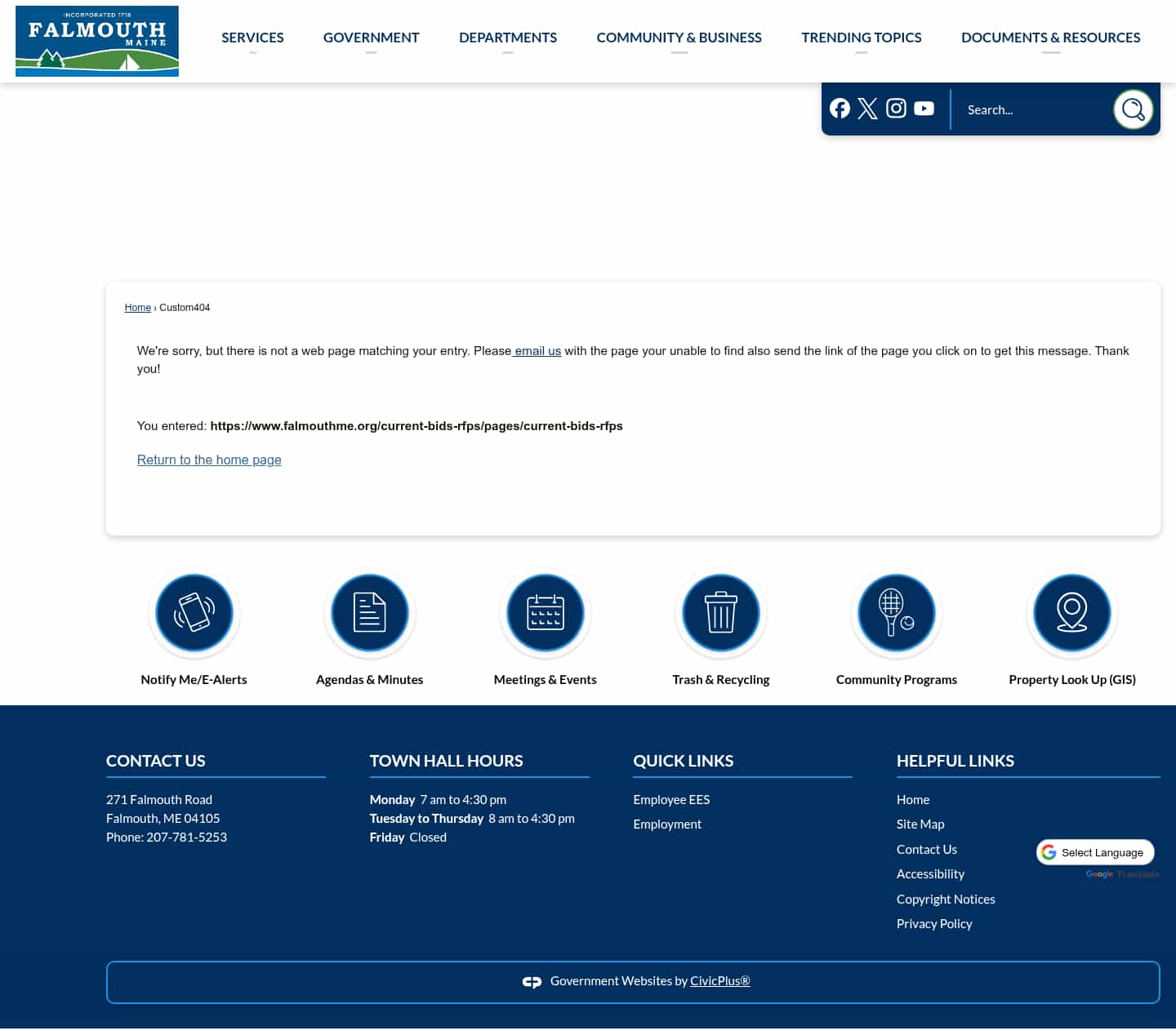Image resolution: width=1176 pixels, height=1031 pixels.
Task: Click the email us link
Action: point(536,351)
